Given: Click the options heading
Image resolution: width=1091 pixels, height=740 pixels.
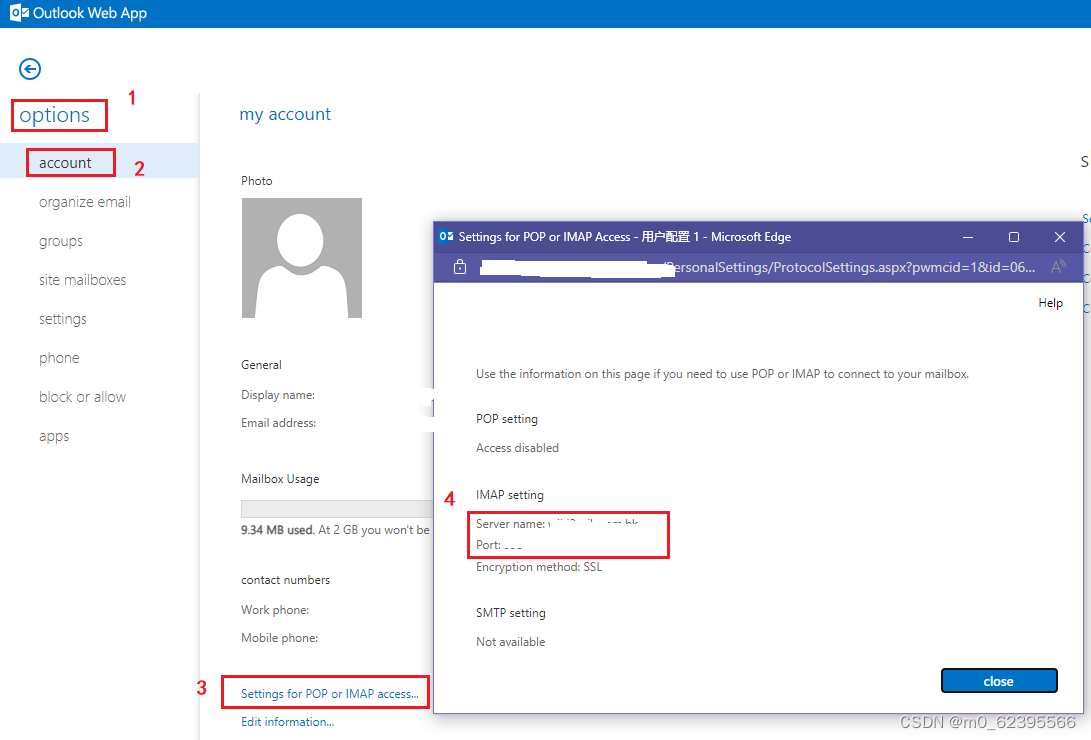Looking at the screenshot, I should click(x=54, y=115).
